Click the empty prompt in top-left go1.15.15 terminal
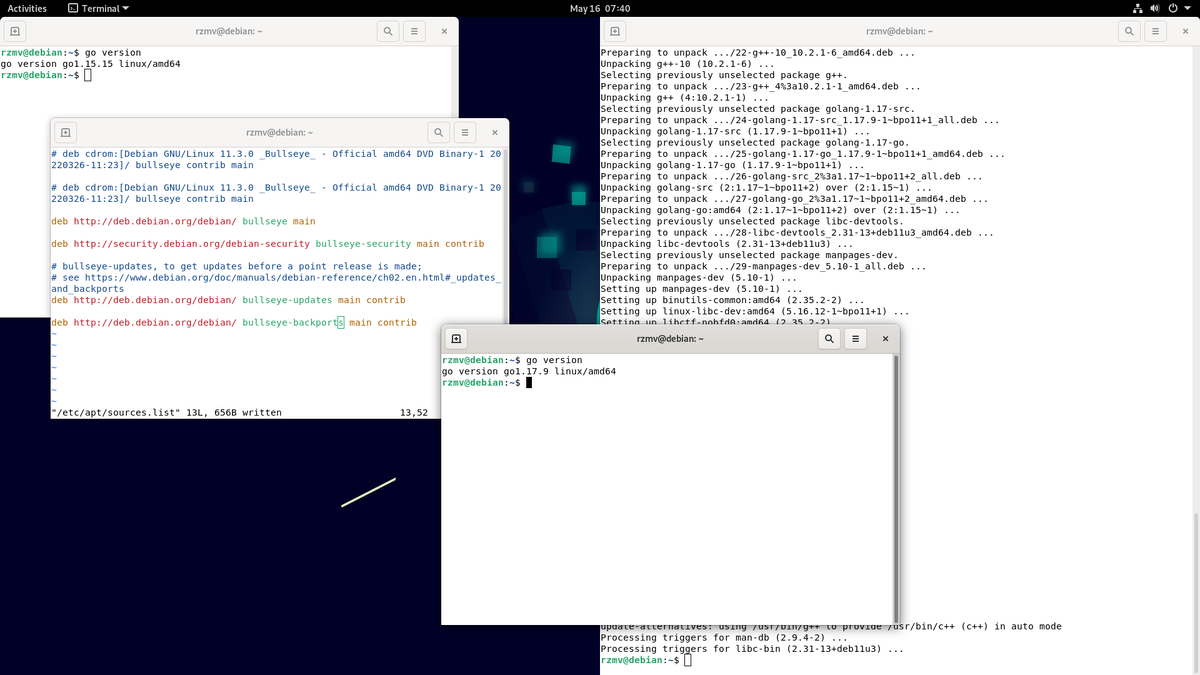Screen dimensions: 1200x675 46,75
